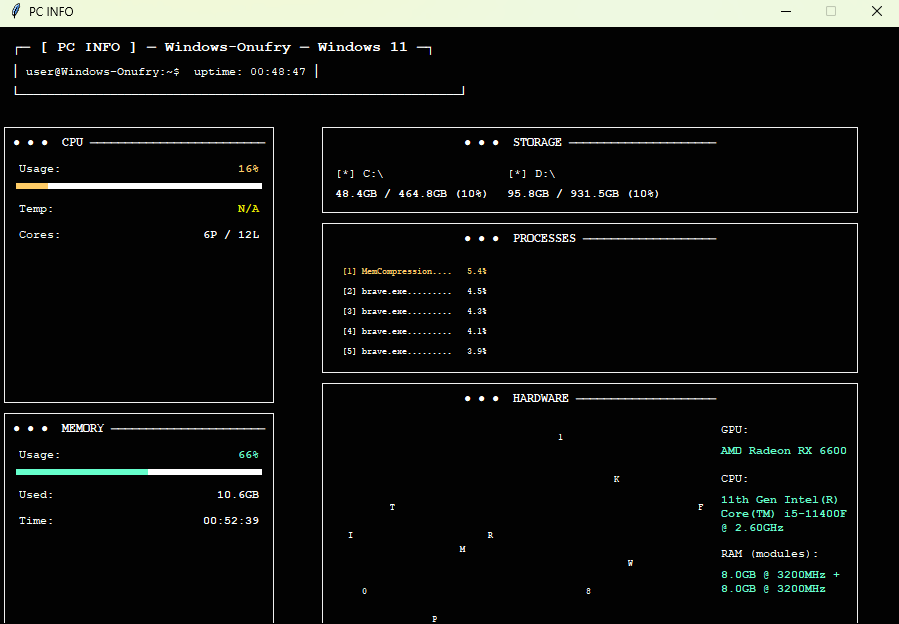This screenshot has height=624, width=899.
Task: Click the uptime value 00:48:47
Action: click(278, 72)
